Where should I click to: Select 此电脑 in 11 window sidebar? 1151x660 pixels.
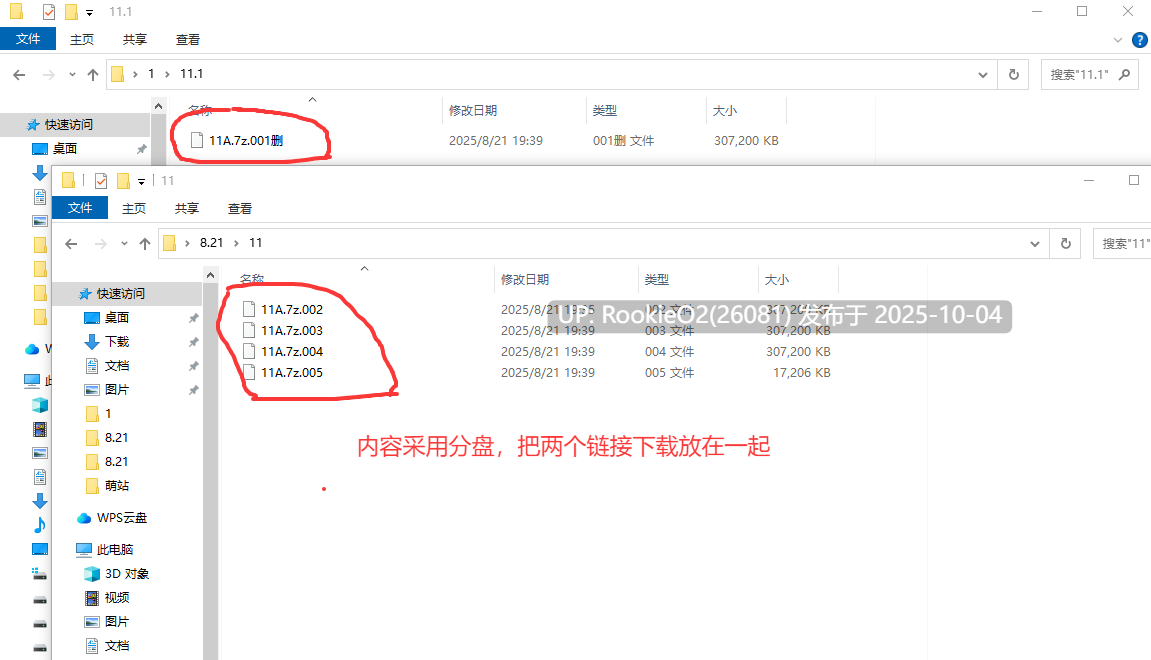tap(115, 550)
